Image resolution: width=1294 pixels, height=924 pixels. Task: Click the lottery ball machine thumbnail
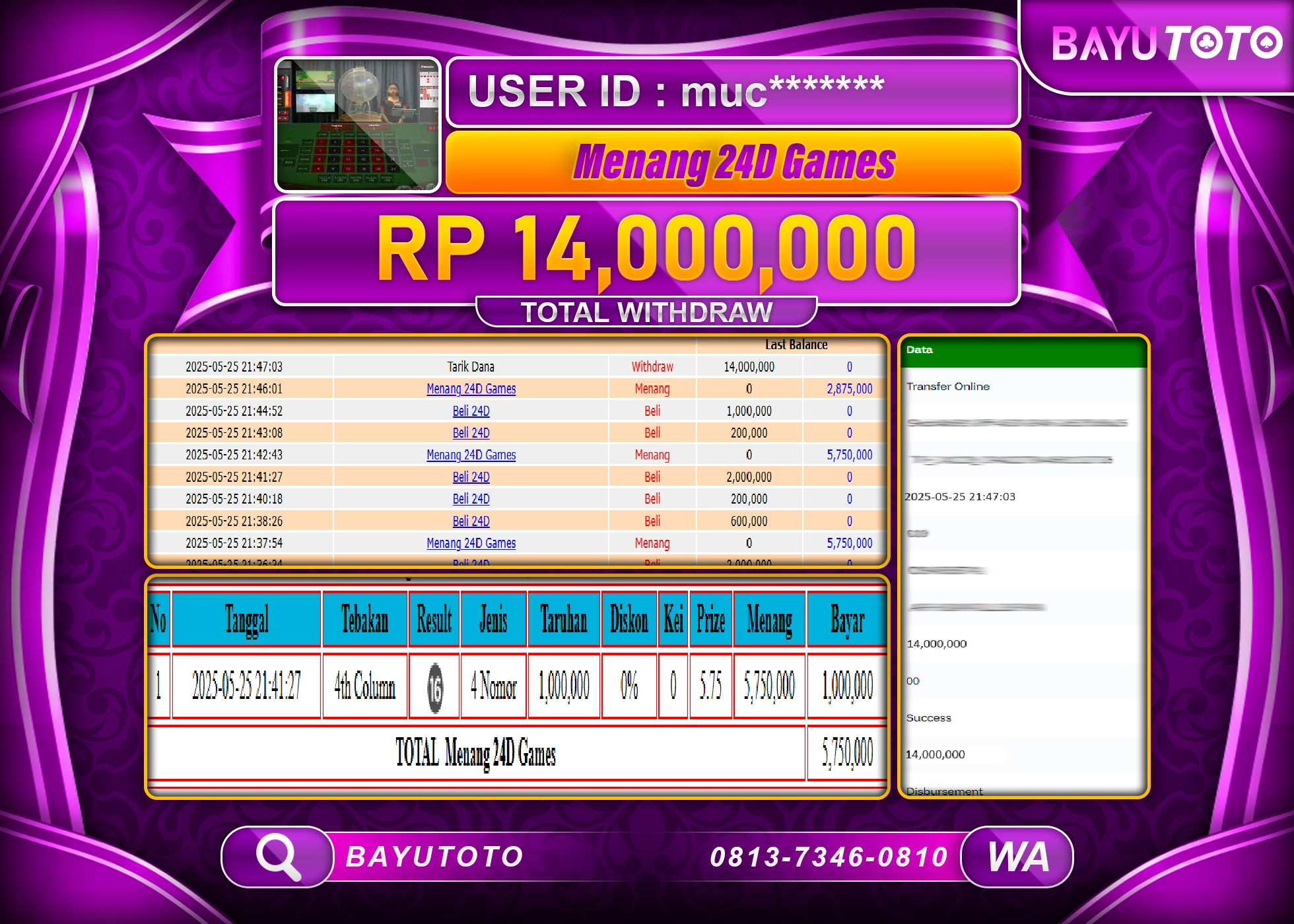(357, 125)
